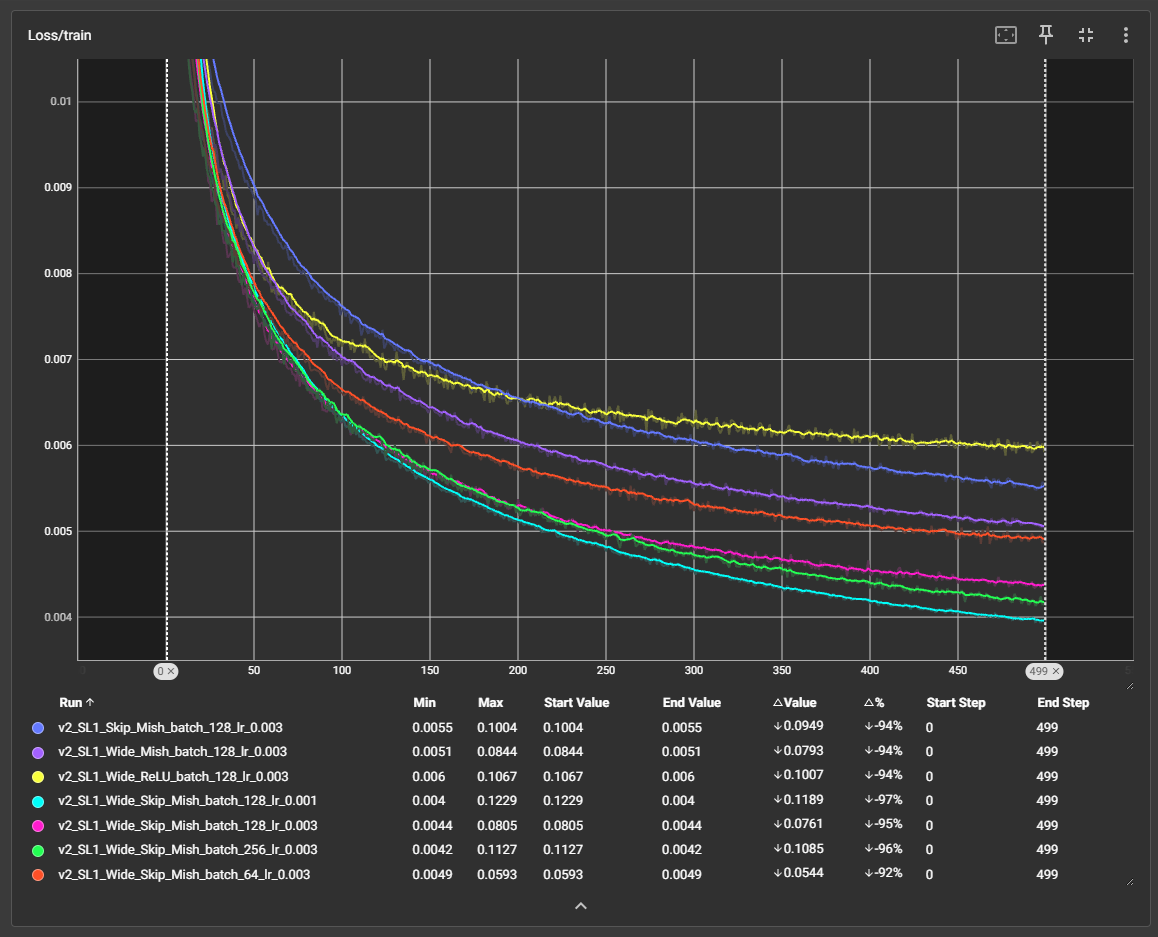Sort by the delta Value column header
The image size is (1158, 937).
(x=795, y=702)
